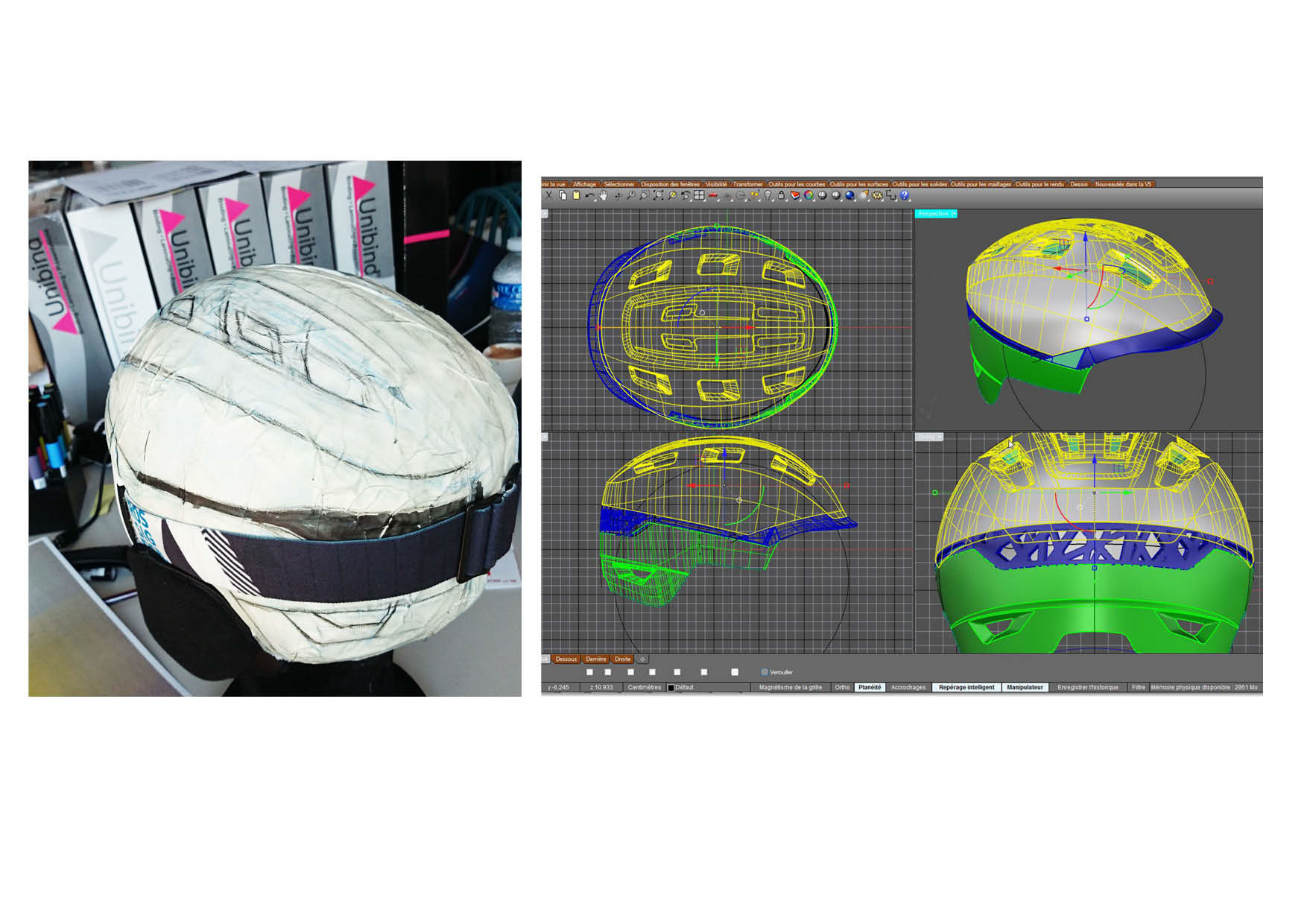Screen dimensions: 1307x924
Task: Open Rhino options via the gears icon
Action: point(877,195)
